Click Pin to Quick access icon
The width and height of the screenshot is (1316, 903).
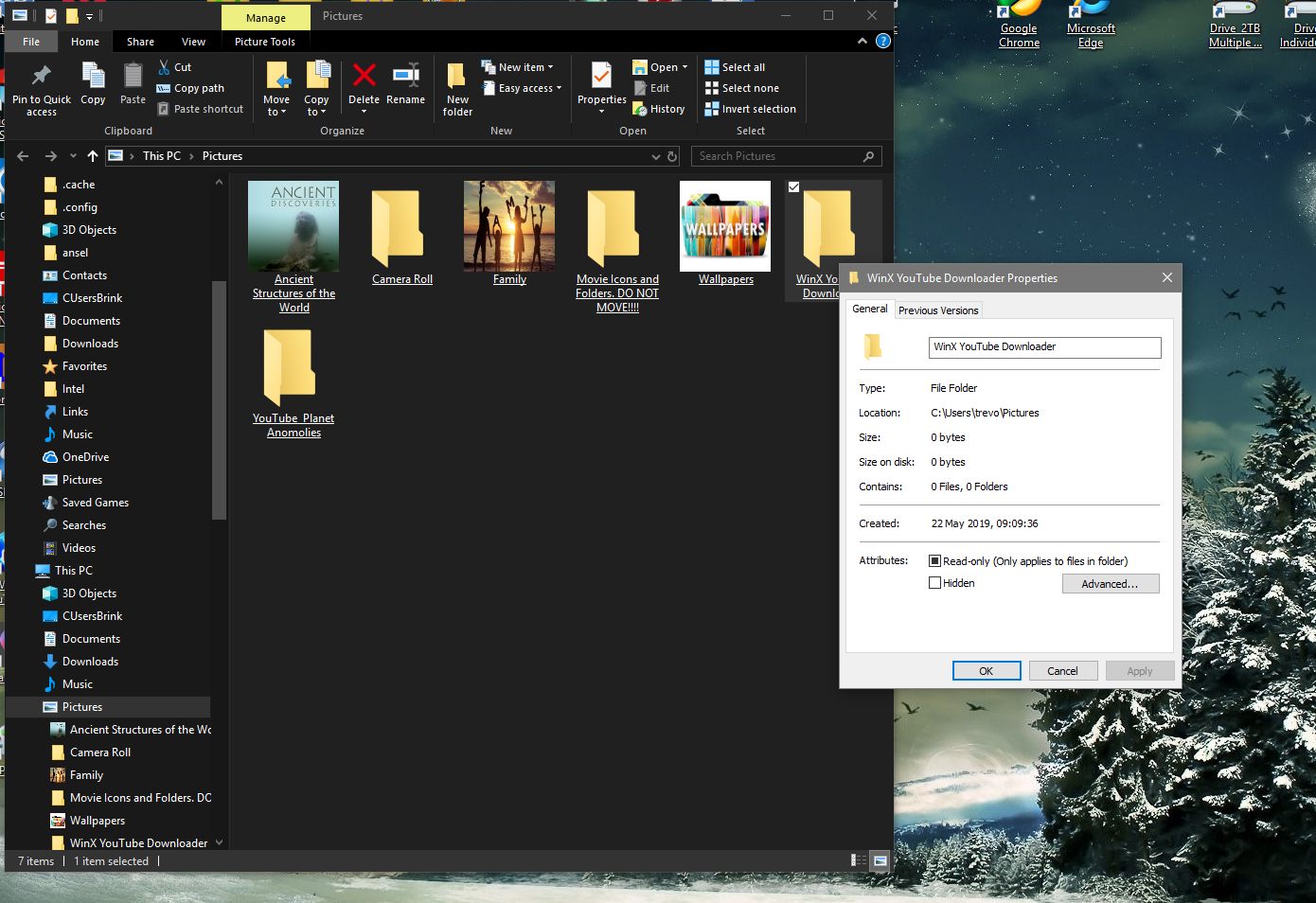(41, 76)
